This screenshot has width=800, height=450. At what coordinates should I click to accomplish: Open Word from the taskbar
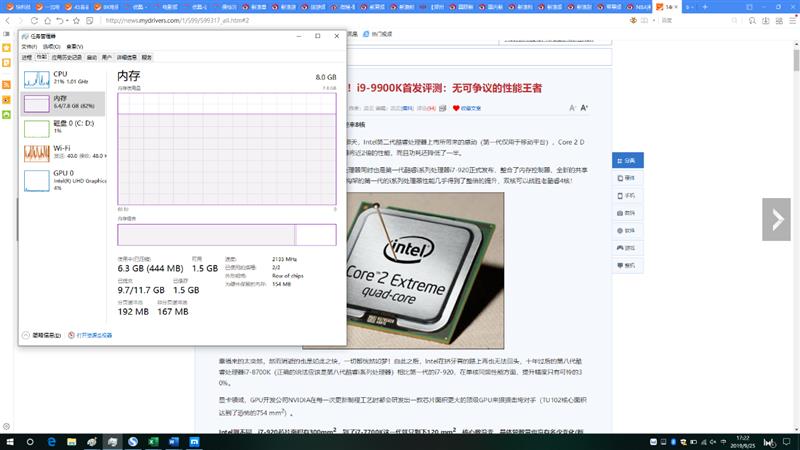173,442
